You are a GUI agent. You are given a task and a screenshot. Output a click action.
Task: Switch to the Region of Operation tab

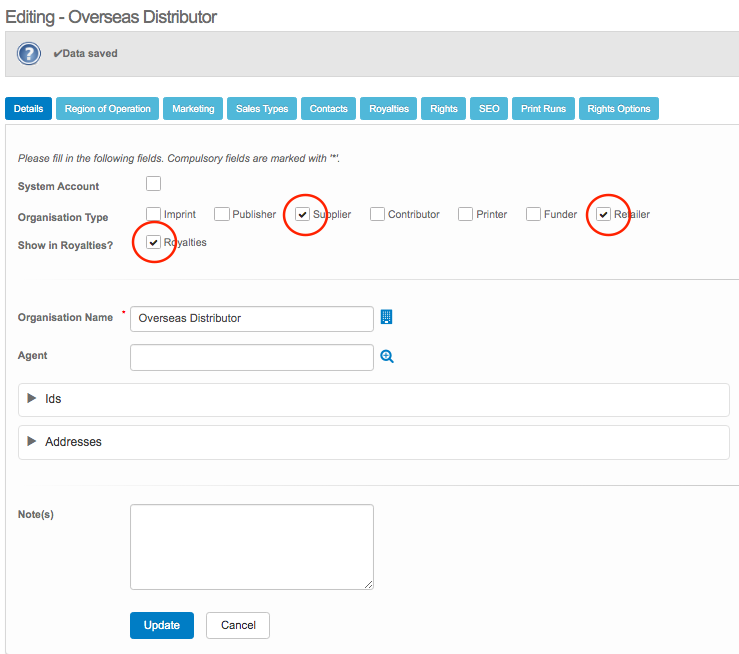(107, 109)
